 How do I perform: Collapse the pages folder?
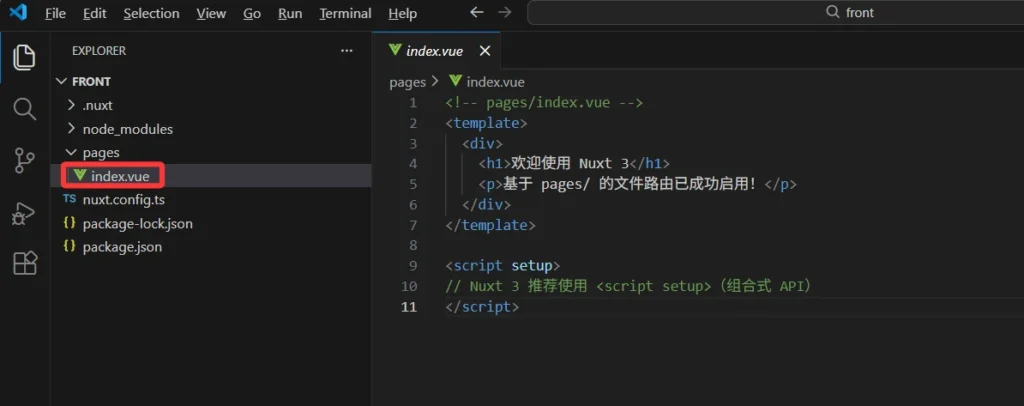click(100, 152)
